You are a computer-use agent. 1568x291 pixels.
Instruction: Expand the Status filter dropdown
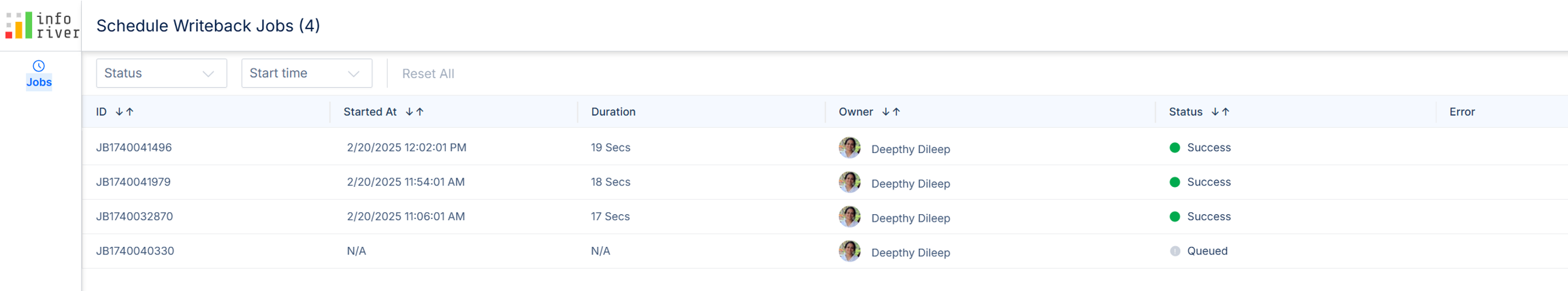tap(161, 73)
